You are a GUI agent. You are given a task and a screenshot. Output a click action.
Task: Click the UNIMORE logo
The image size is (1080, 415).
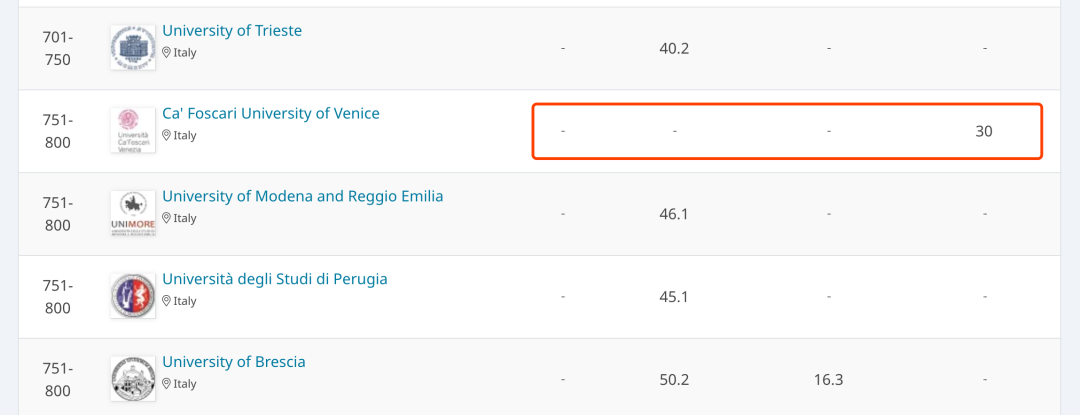click(133, 214)
